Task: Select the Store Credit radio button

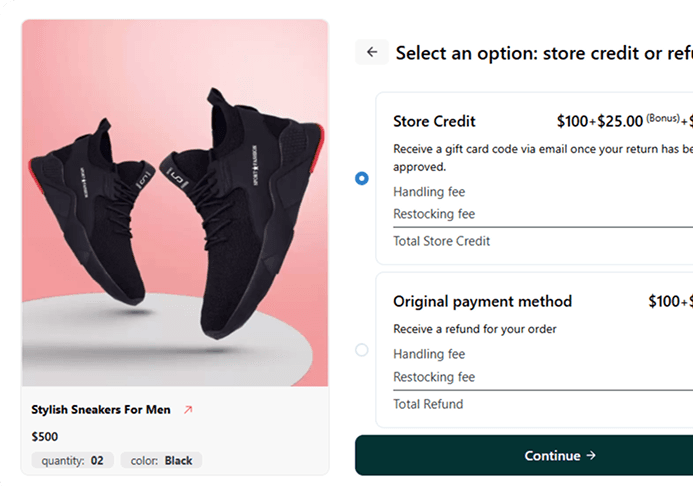Action: coord(362,178)
